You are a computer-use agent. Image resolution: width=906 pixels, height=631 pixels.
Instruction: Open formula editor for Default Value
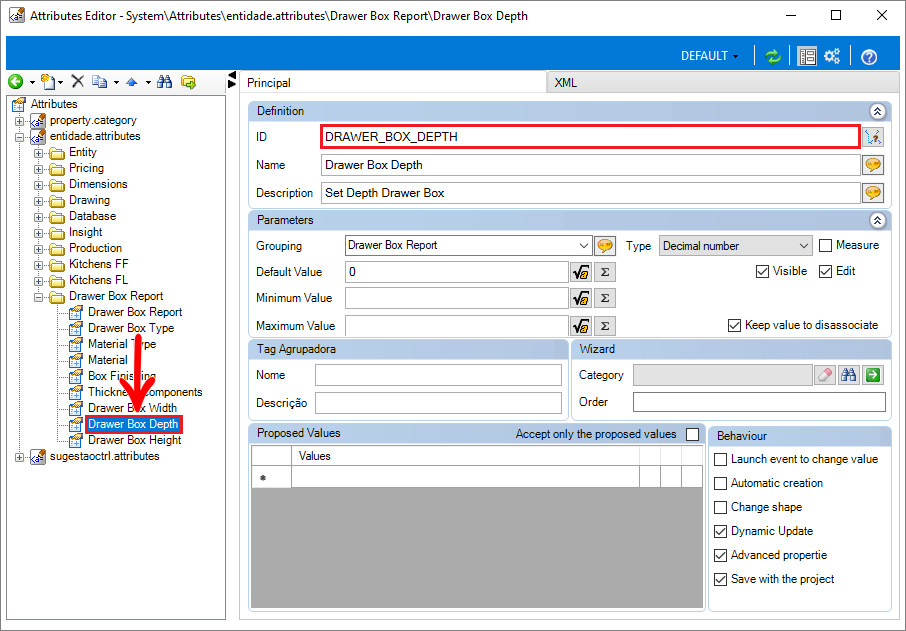(x=581, y=272)
